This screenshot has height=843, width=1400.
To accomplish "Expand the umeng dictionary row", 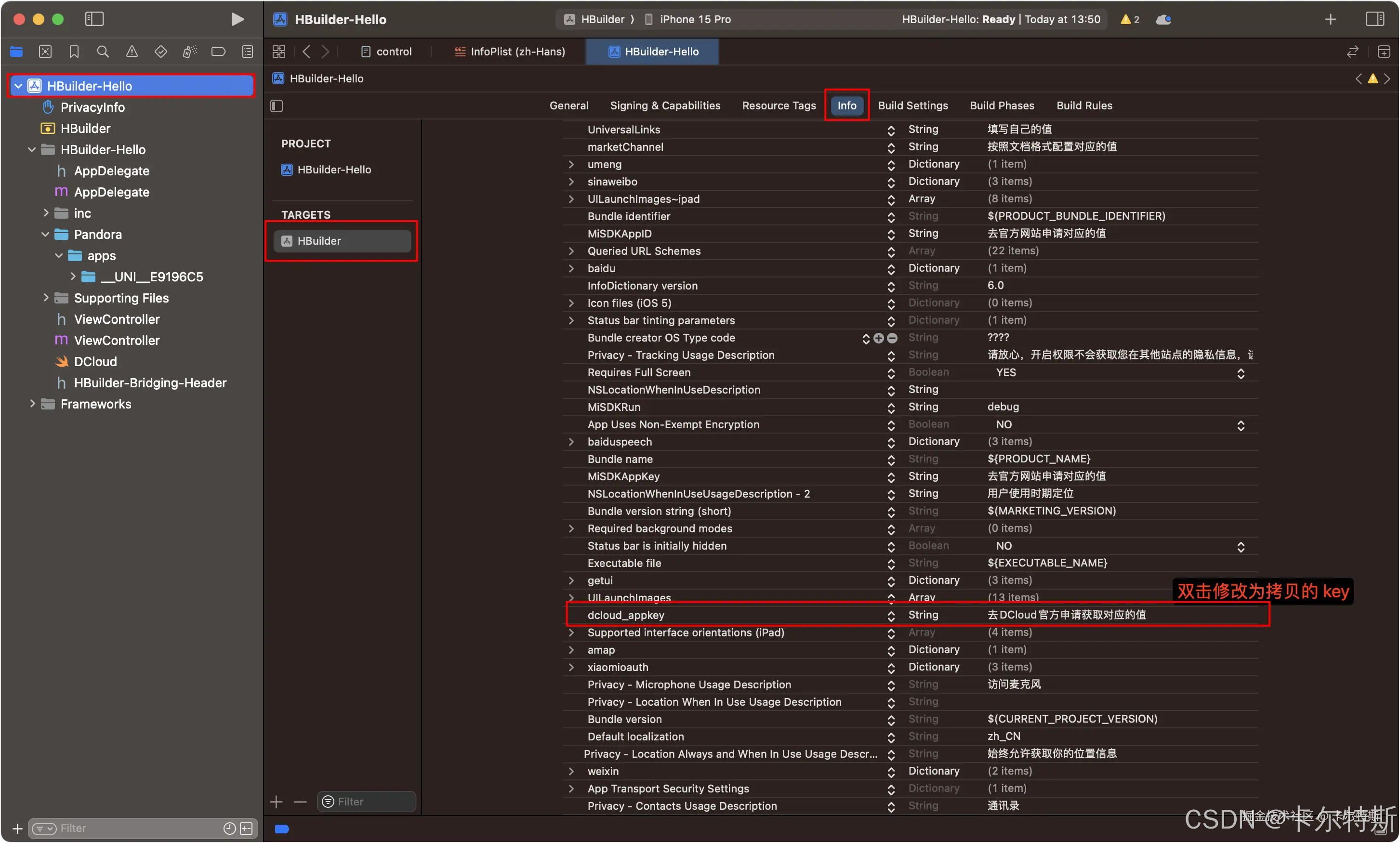I will 571,164.
